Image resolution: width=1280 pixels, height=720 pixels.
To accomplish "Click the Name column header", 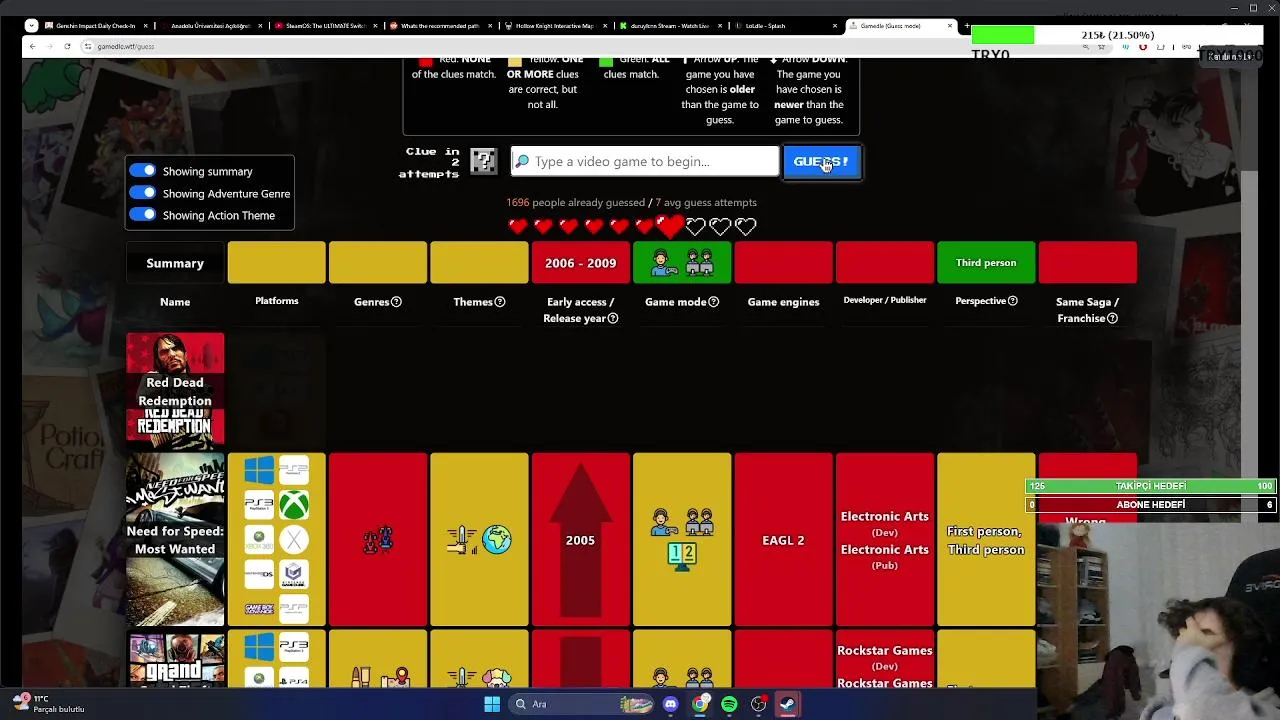I will tap(175, 302).
